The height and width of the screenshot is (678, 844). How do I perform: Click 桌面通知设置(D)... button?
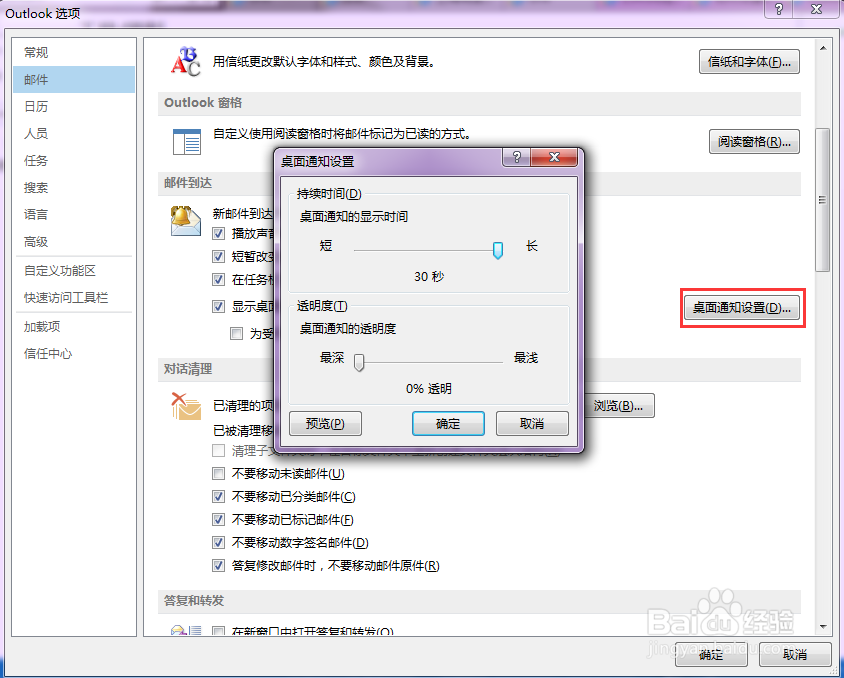coord(741,308)
